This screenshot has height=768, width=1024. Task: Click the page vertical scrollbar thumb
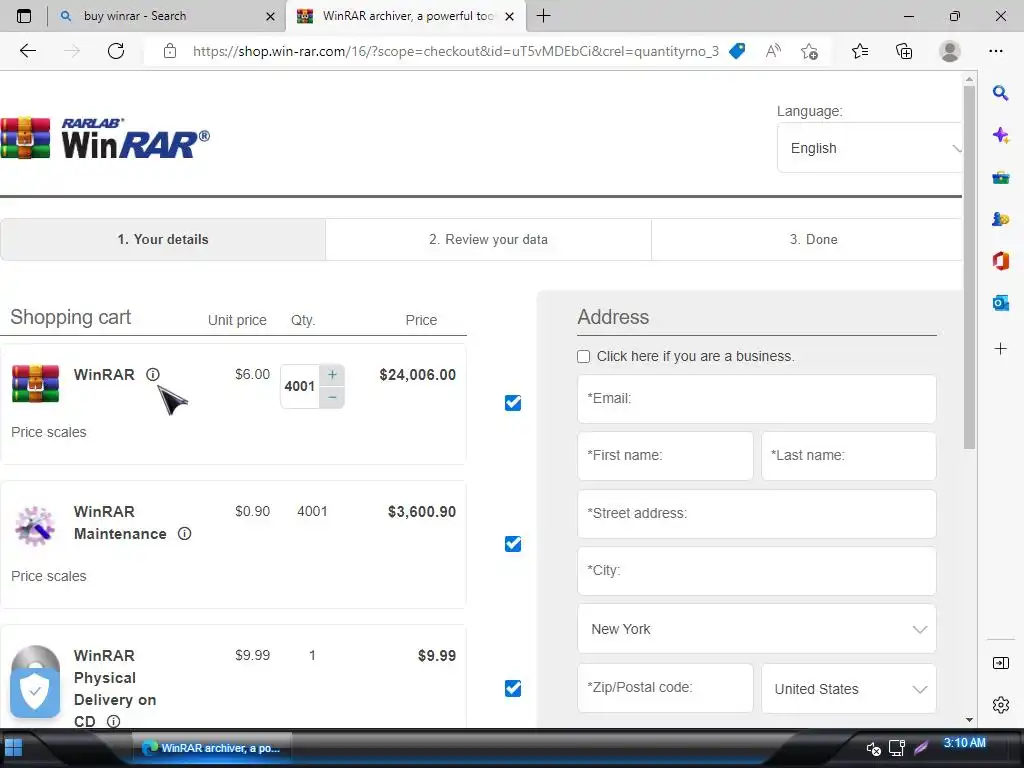[x=969, y=268]
